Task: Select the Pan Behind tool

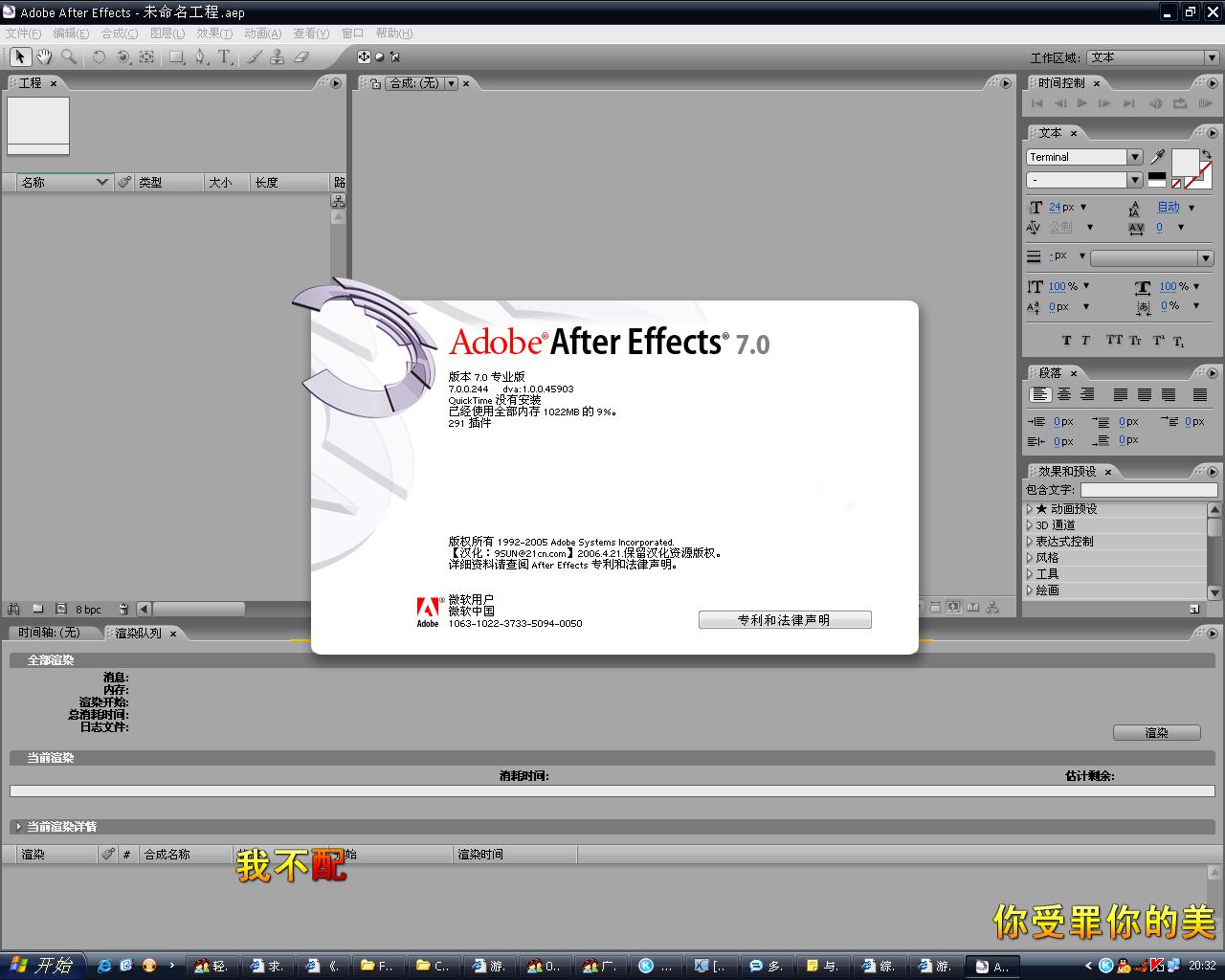Action: tap(146, 57)
